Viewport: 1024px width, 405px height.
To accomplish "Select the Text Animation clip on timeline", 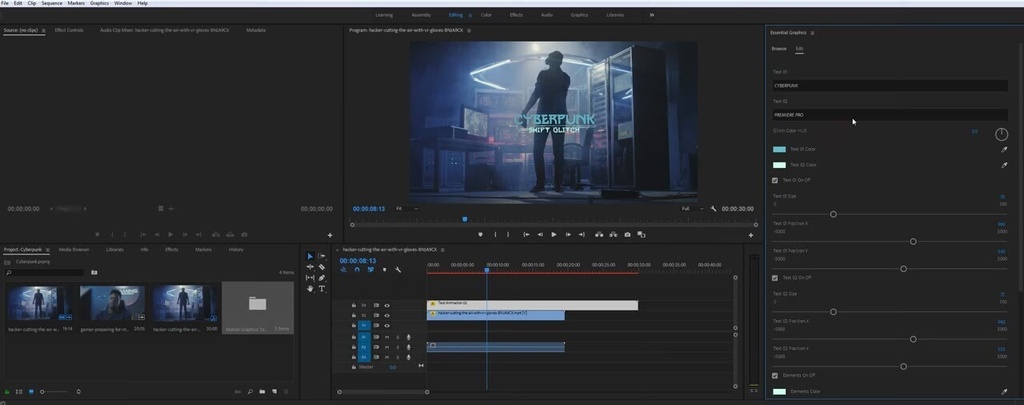I will click(532, 305).
